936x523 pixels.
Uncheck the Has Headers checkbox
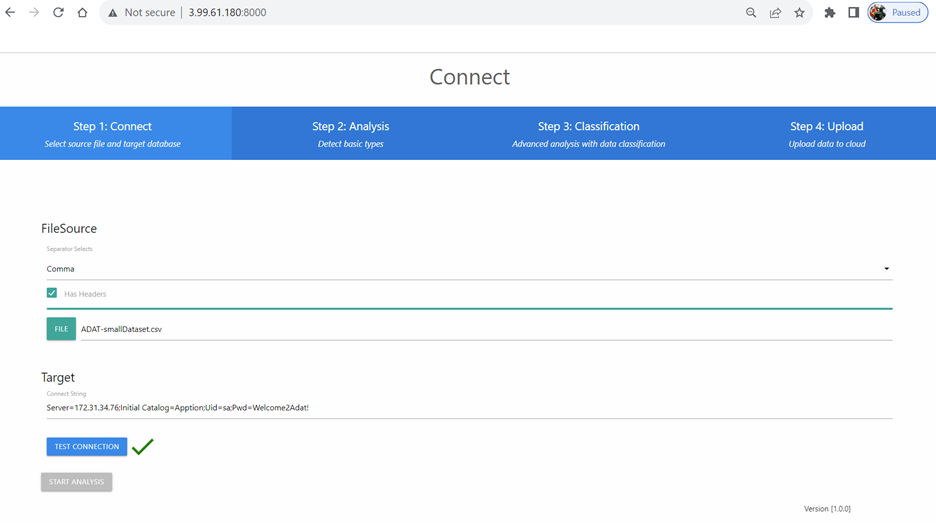pyautogui.click(x=52, y=293)
